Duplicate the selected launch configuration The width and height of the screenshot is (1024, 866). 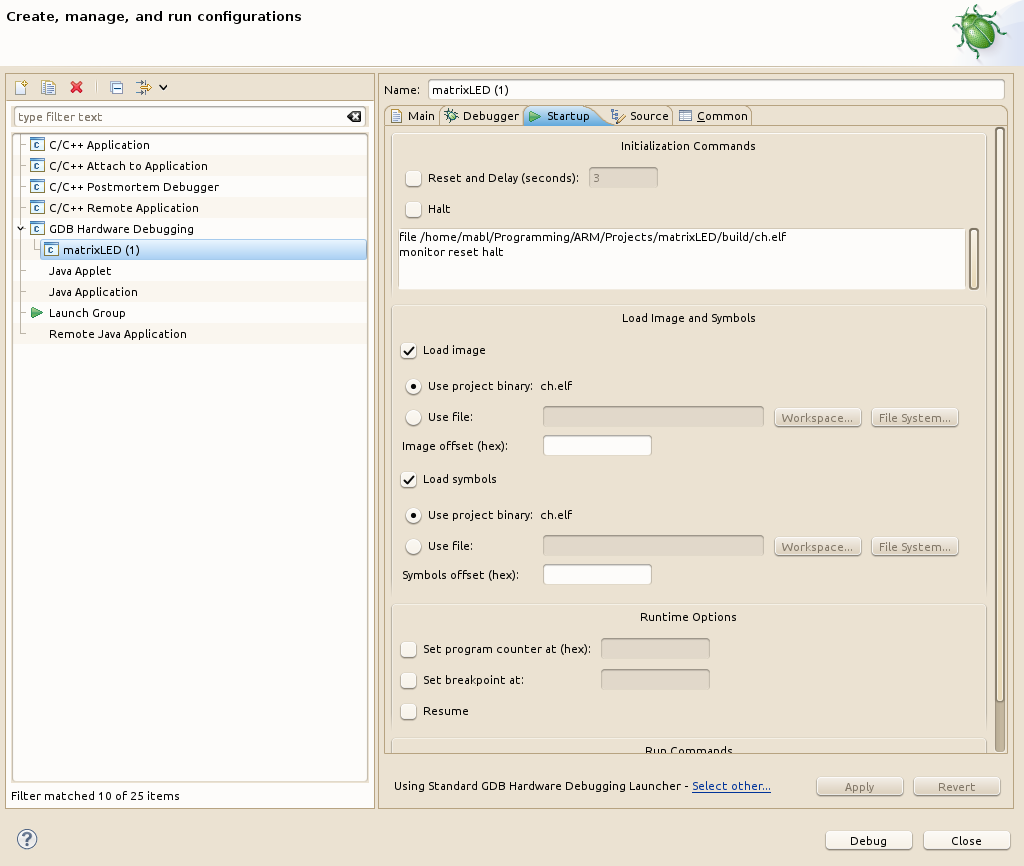[x=48, y=87]
